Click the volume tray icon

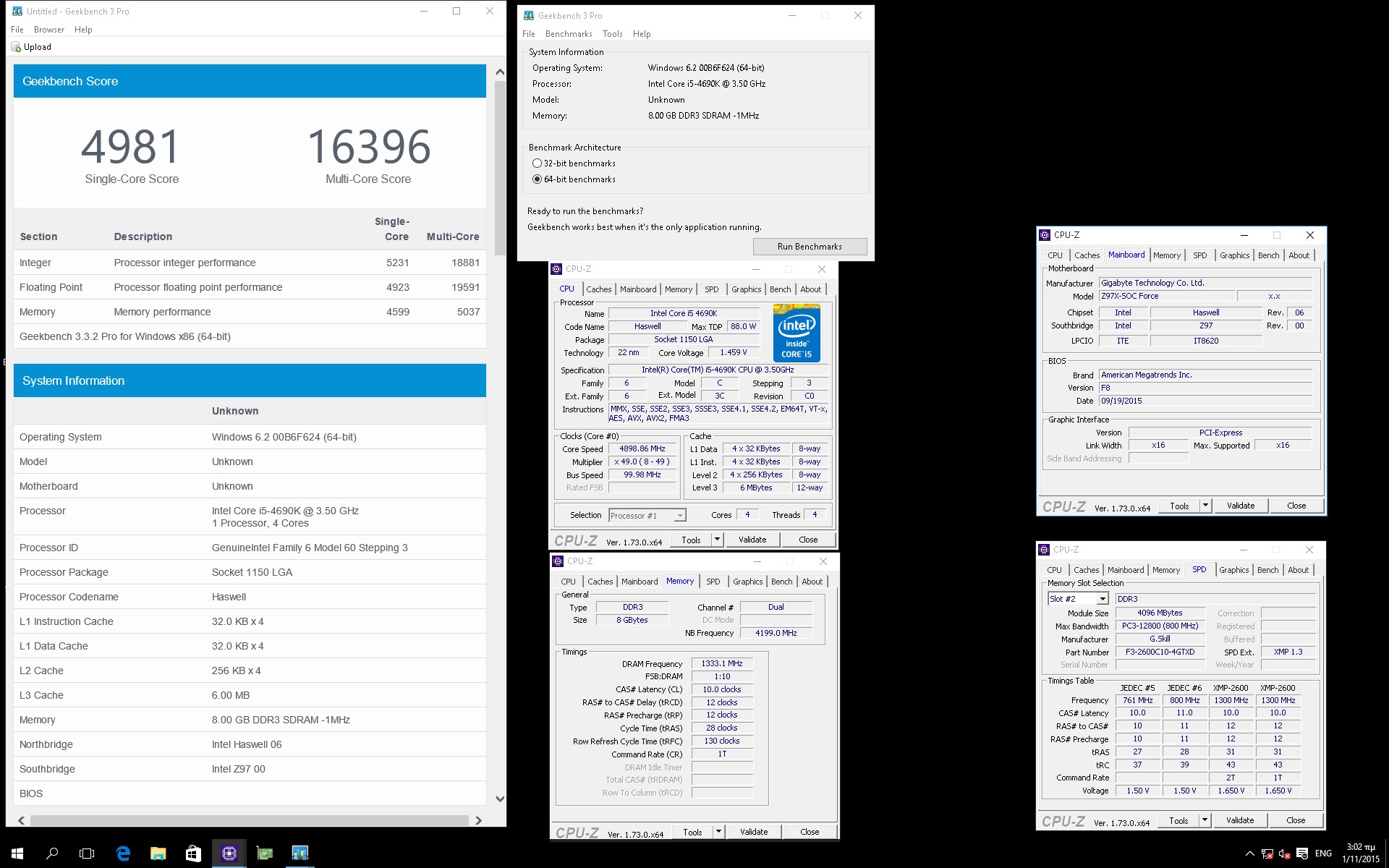pos(1284,854)
